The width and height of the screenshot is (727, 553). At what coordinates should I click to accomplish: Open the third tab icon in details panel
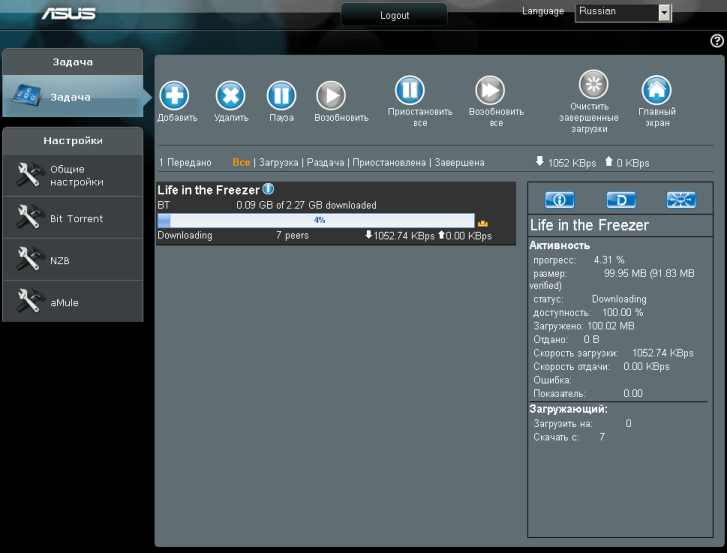[681, 200]
